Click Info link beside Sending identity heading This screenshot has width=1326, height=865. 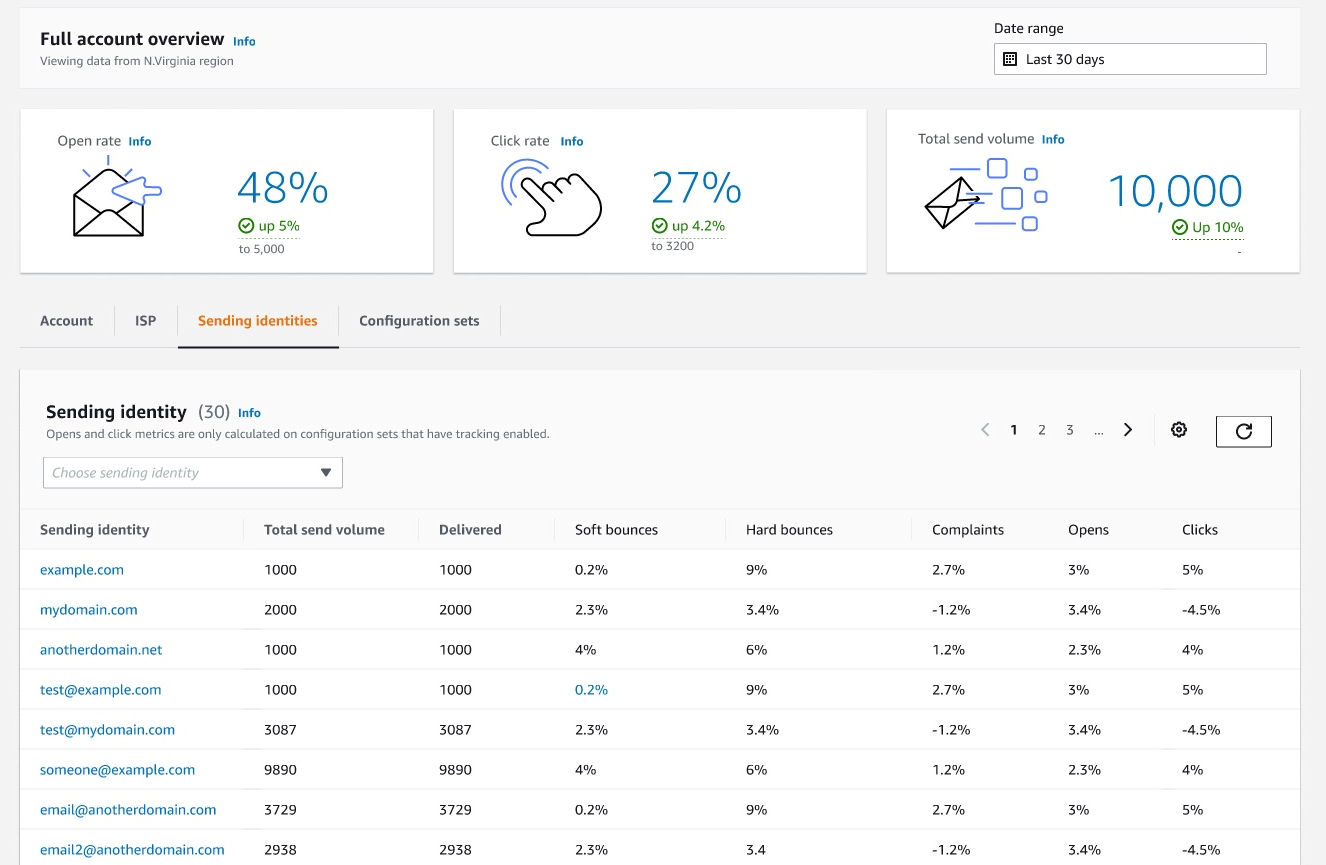249,413
